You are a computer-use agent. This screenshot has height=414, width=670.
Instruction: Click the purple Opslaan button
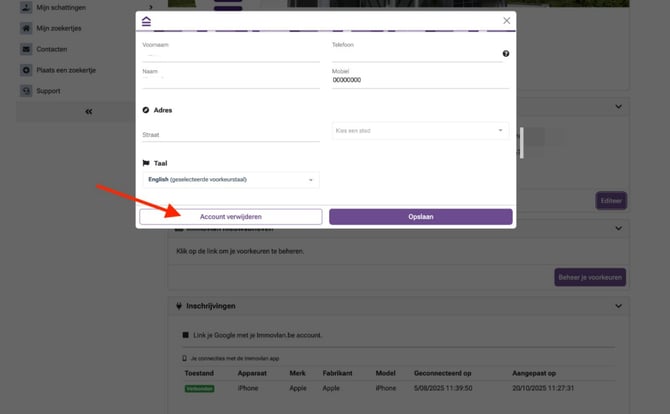[x=420, y=216]
